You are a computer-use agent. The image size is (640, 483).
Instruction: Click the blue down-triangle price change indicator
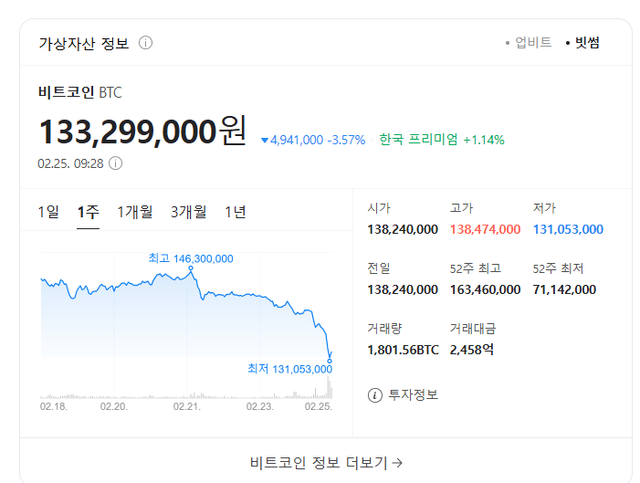[264, 140]
